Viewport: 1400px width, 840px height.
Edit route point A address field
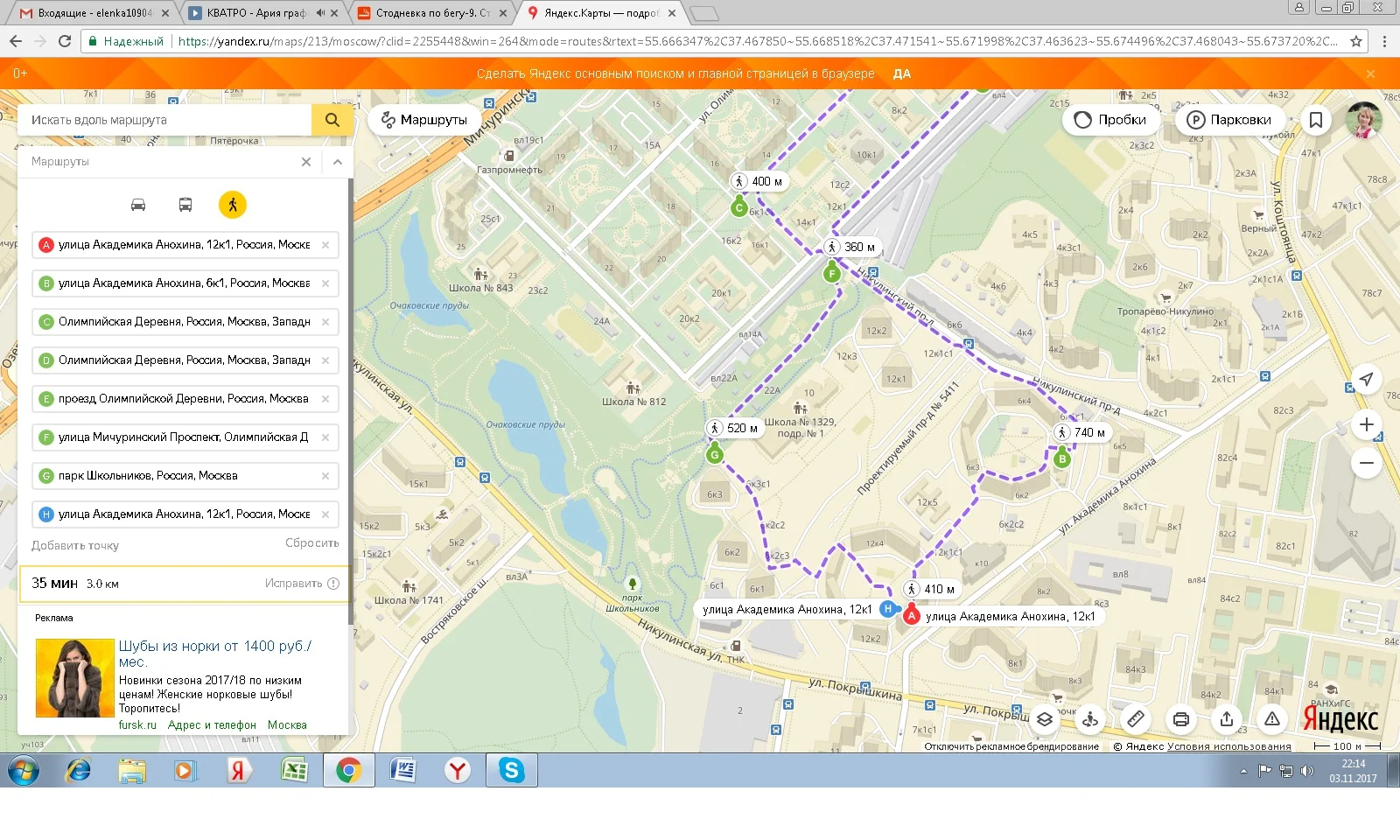point(185,245)
